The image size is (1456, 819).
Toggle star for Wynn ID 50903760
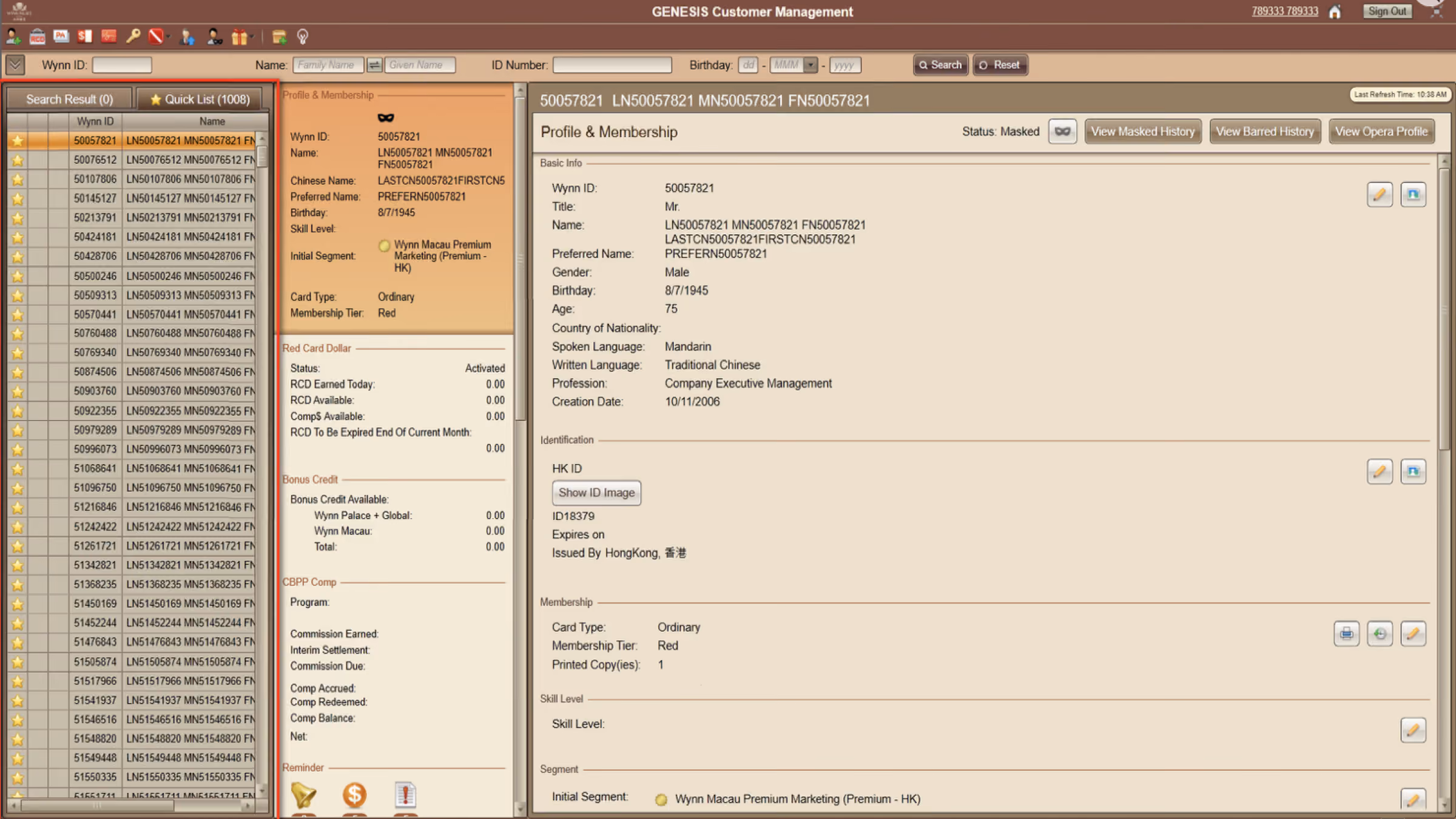click(x=18, y=391)
